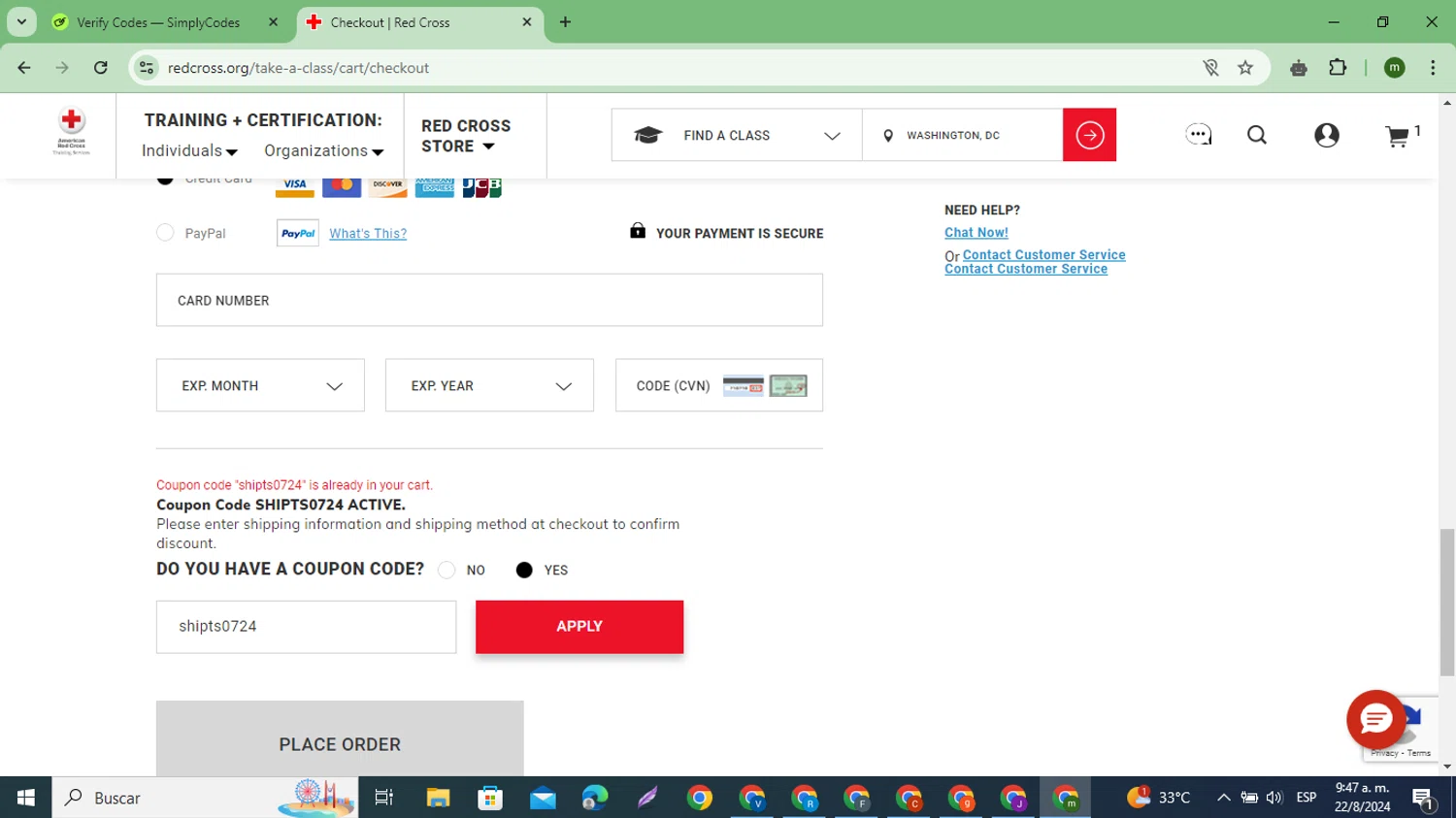Open Task View on taskbar
Image resolution: width=1456 pixels, height=818 pixels.
point(384,798)
